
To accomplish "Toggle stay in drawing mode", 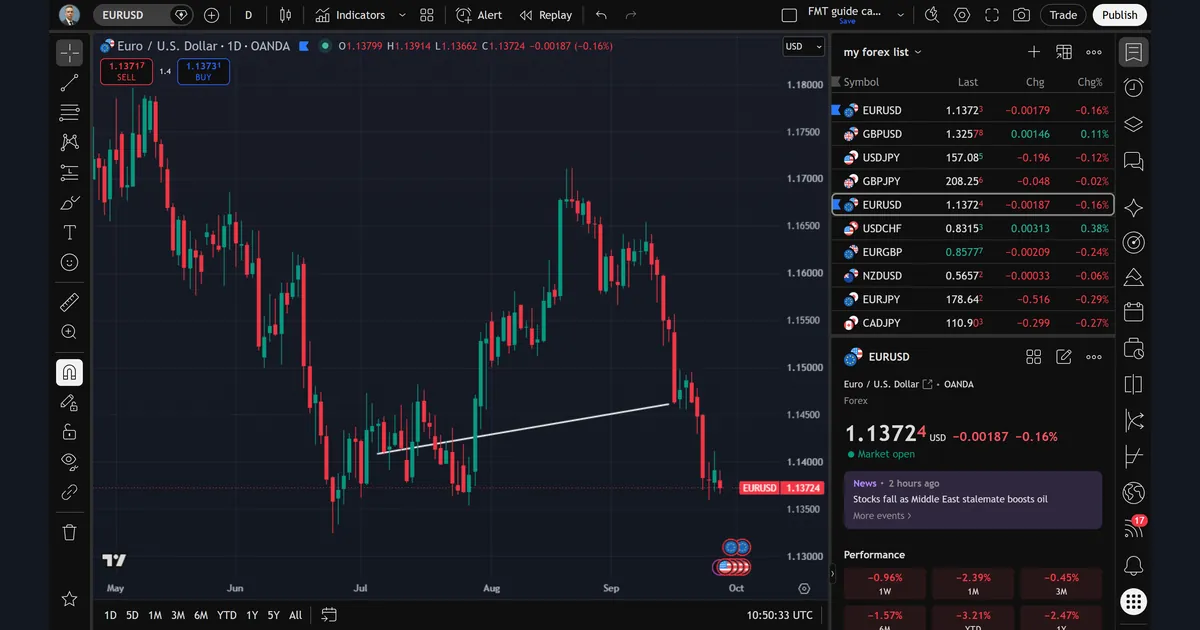I will (x=69, y=402).
